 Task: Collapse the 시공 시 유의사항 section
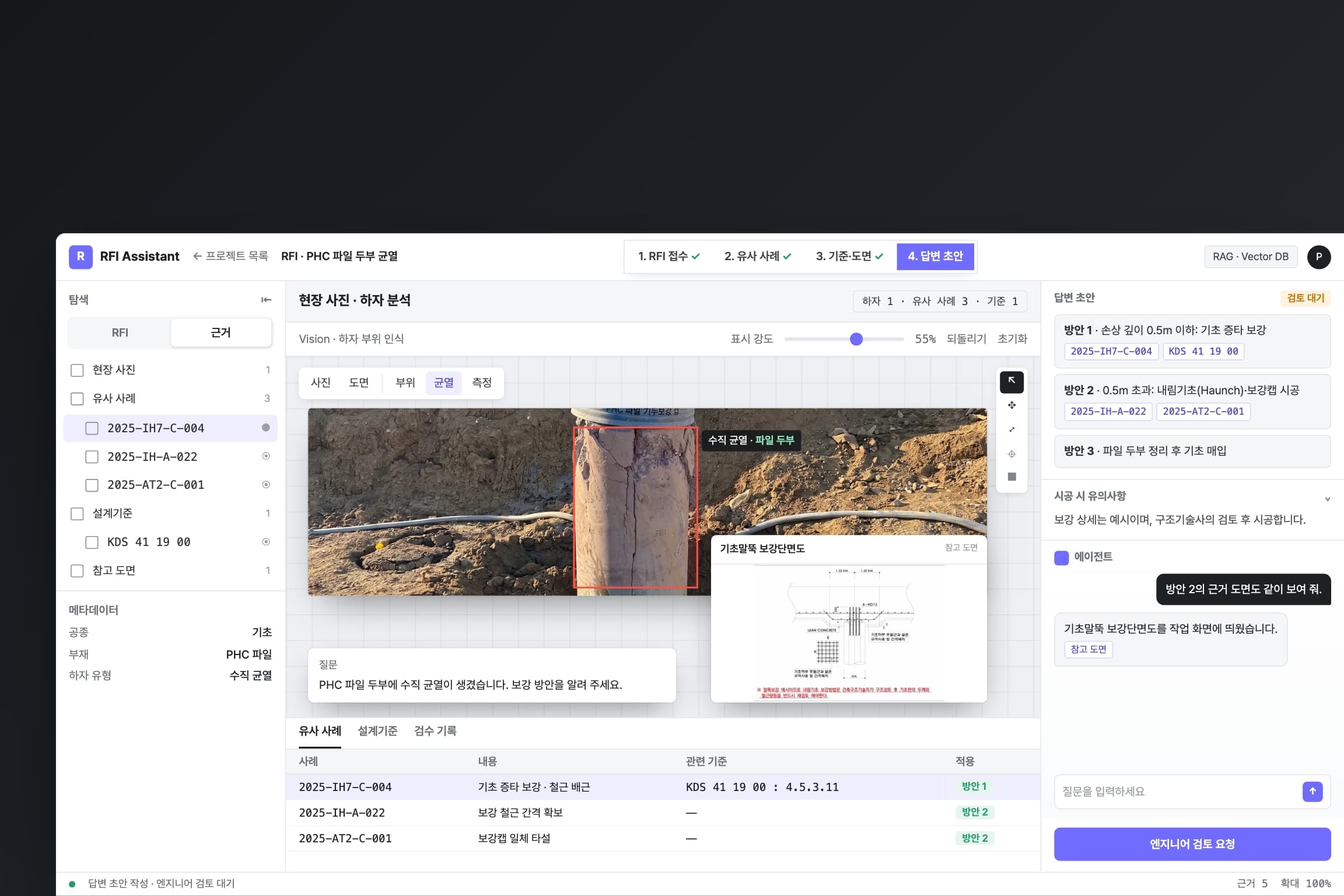1328,499
